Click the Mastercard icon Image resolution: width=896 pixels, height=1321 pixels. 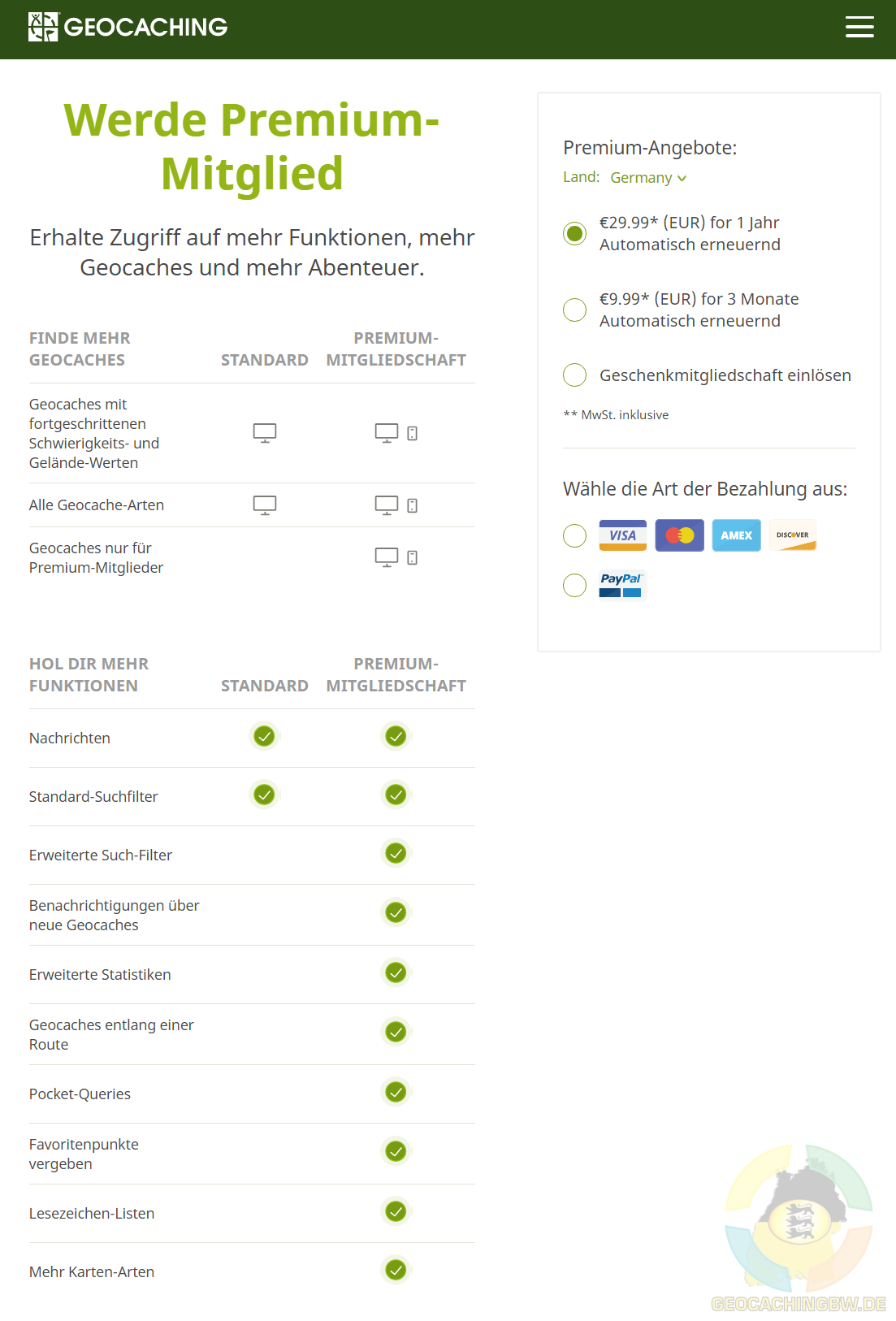click(x=680, y=535)
